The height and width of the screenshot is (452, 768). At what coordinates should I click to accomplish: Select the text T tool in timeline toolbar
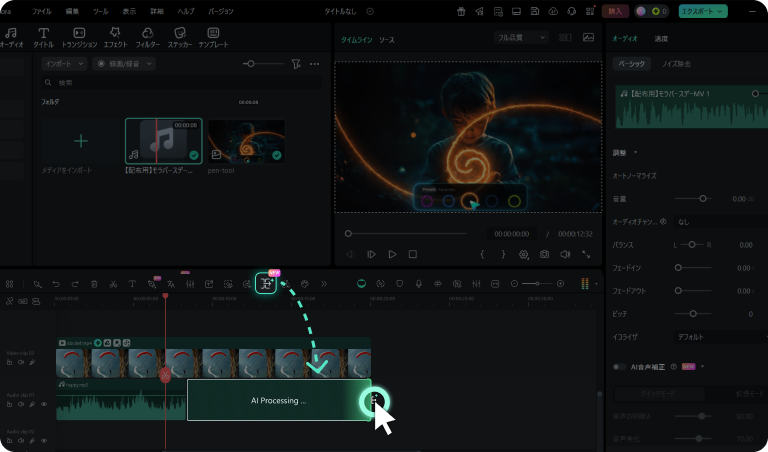(132, 284)
